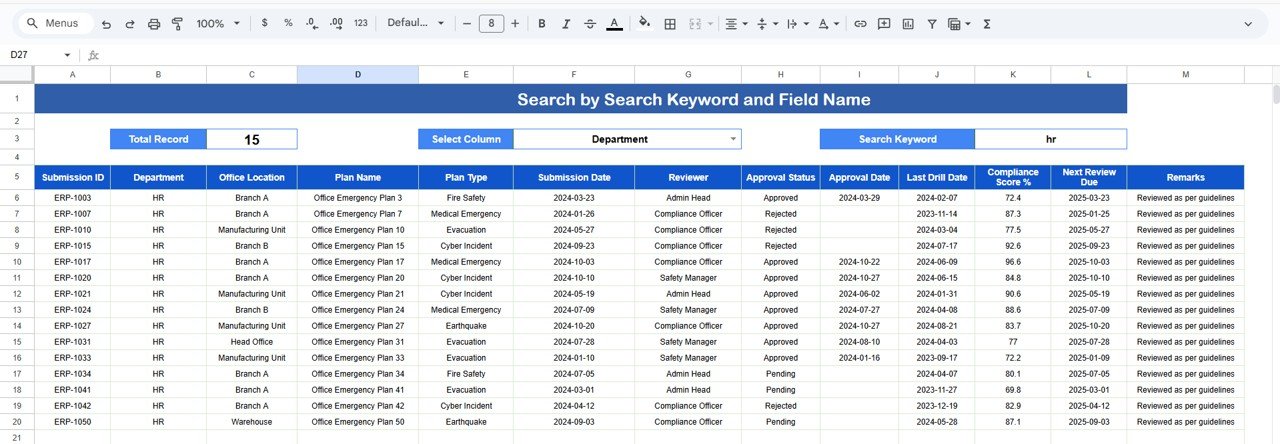The width and height of the screenshot is (1280, 444).
Task: Click the Insert chart icon
Action: [x=908, y=23]
